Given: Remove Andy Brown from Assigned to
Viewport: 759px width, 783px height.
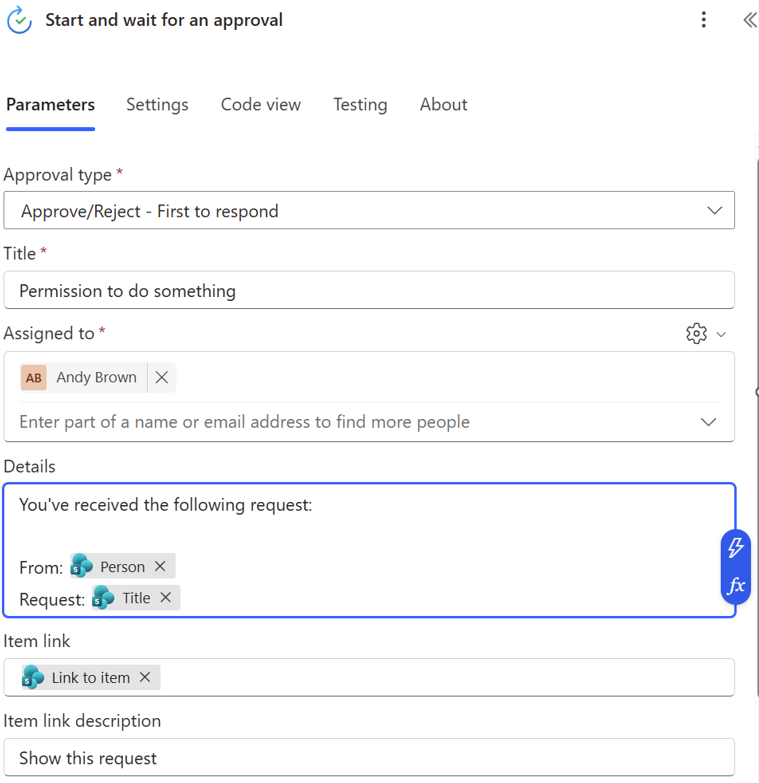Looking at the screenshot, I should tap(161, 378).
